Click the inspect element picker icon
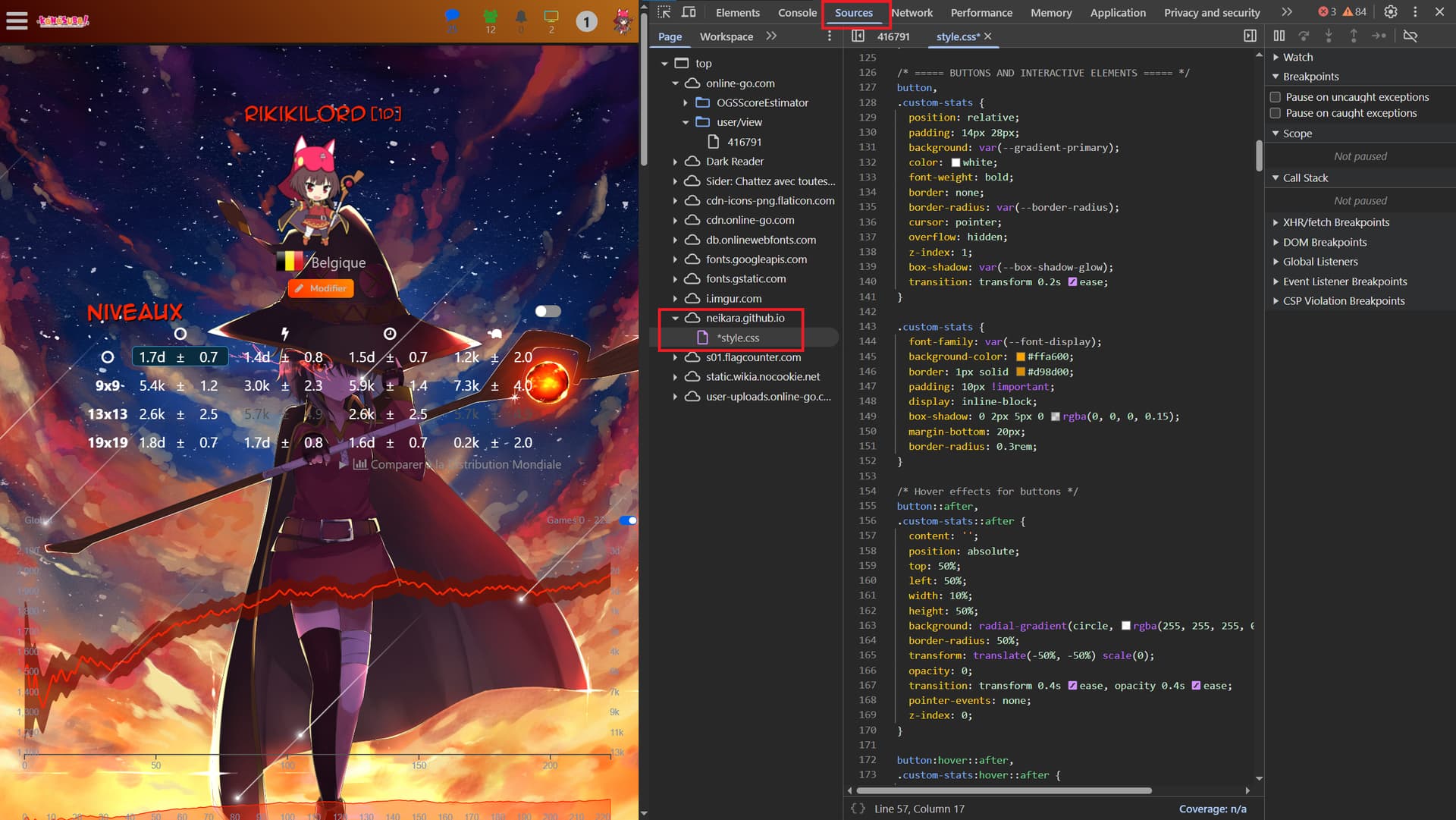The image size is (1456, 820). click(x=664, y=12)
